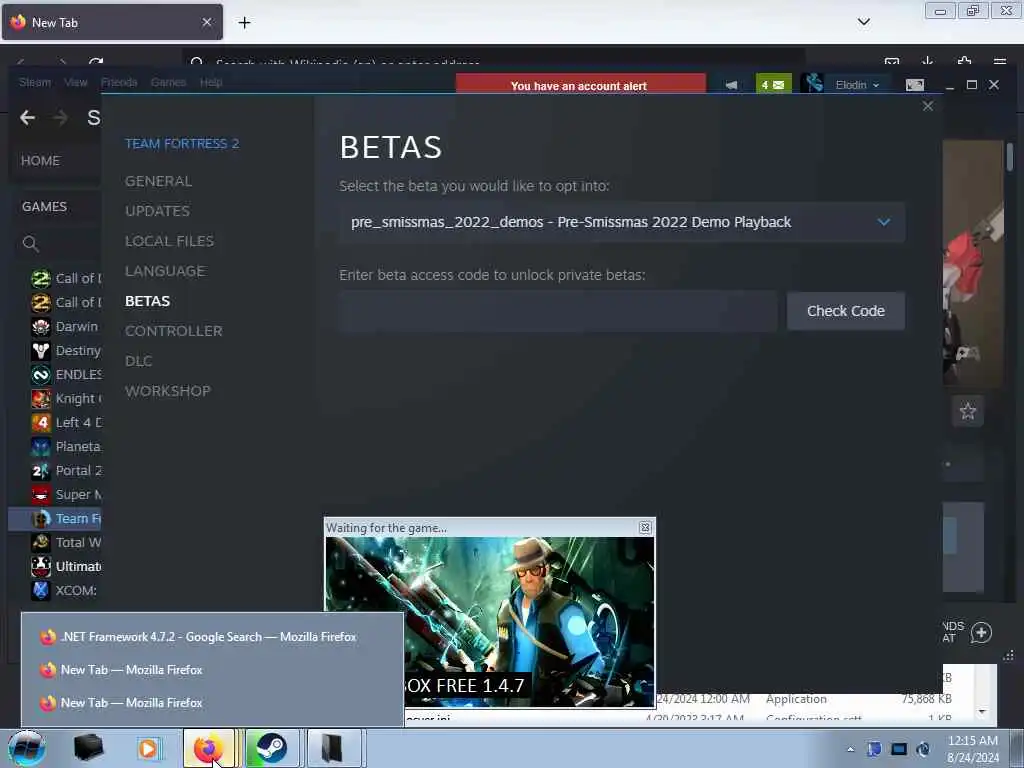Expand the GAMES library filter

tap(44, 206)
